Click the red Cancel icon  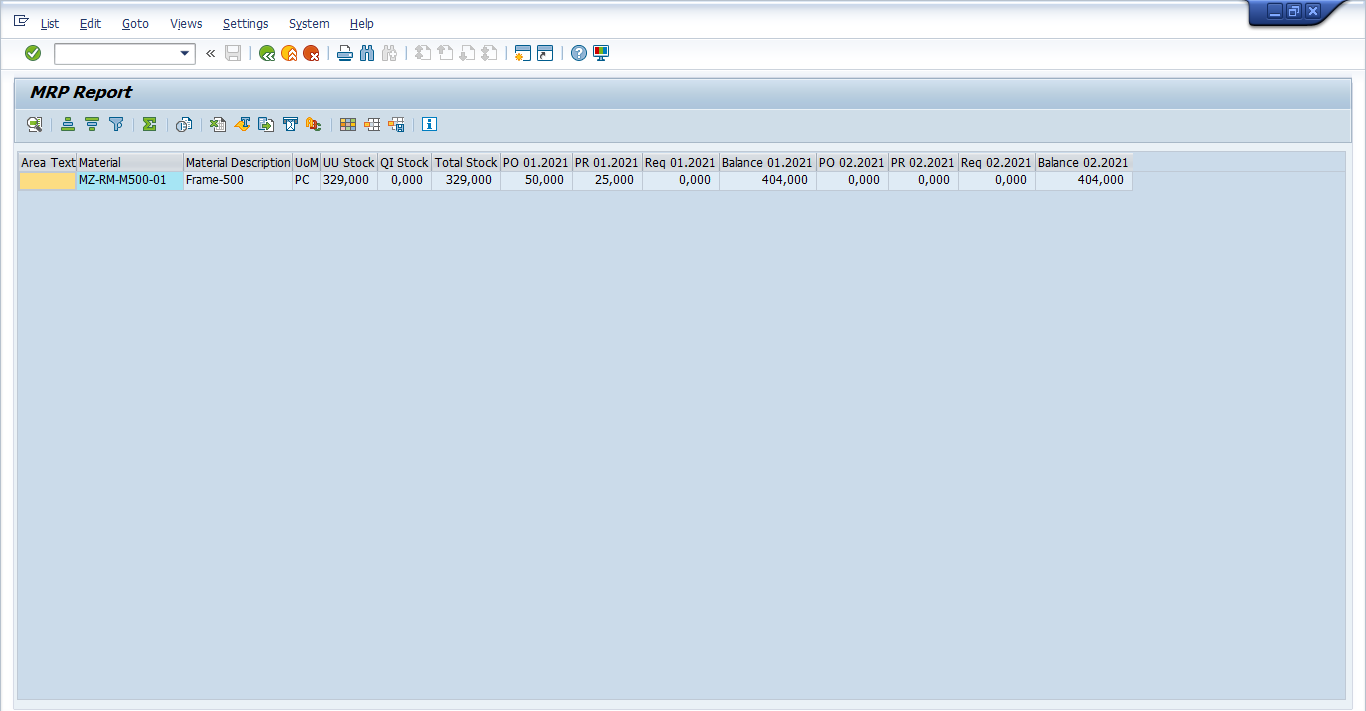311,53
